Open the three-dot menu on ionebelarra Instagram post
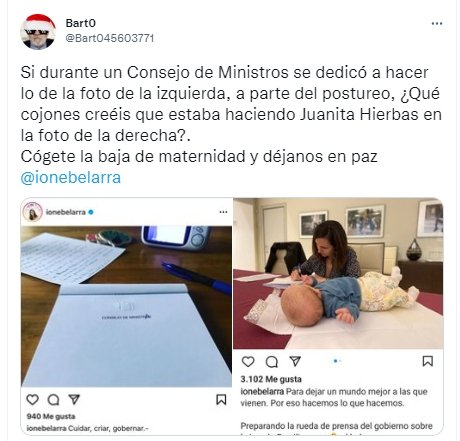 click(x=223, y=212)
